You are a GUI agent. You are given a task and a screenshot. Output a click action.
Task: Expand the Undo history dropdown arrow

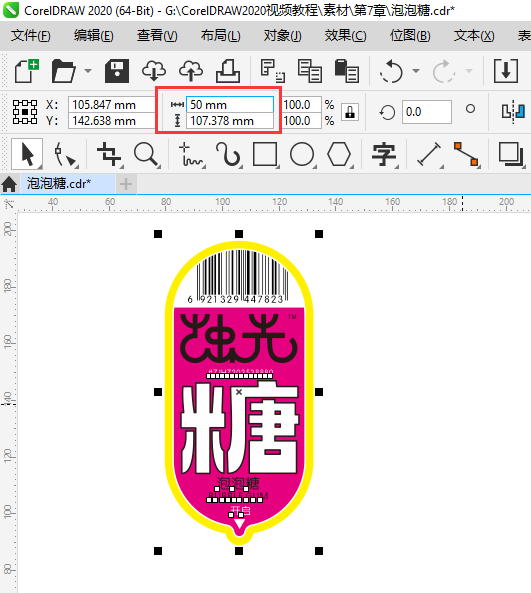pyautogui.click(x=416, y=71)
